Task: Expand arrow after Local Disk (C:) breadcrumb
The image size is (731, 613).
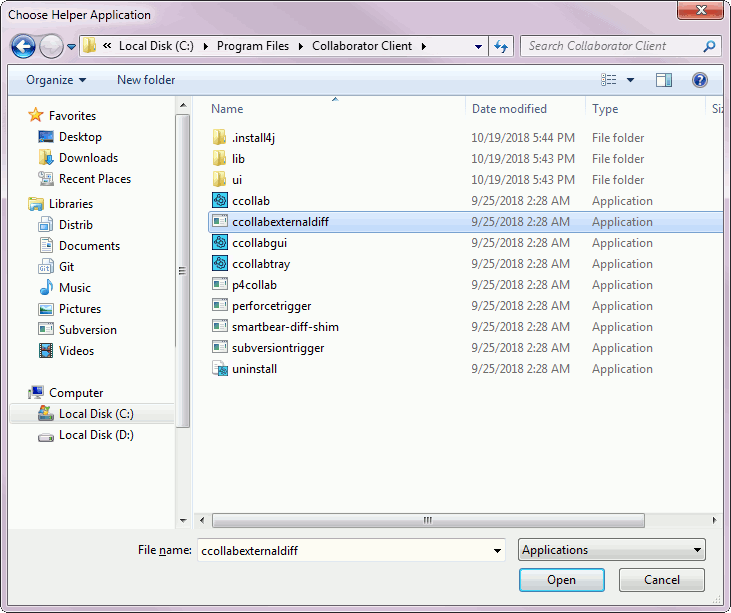Action: pos(206,46)
